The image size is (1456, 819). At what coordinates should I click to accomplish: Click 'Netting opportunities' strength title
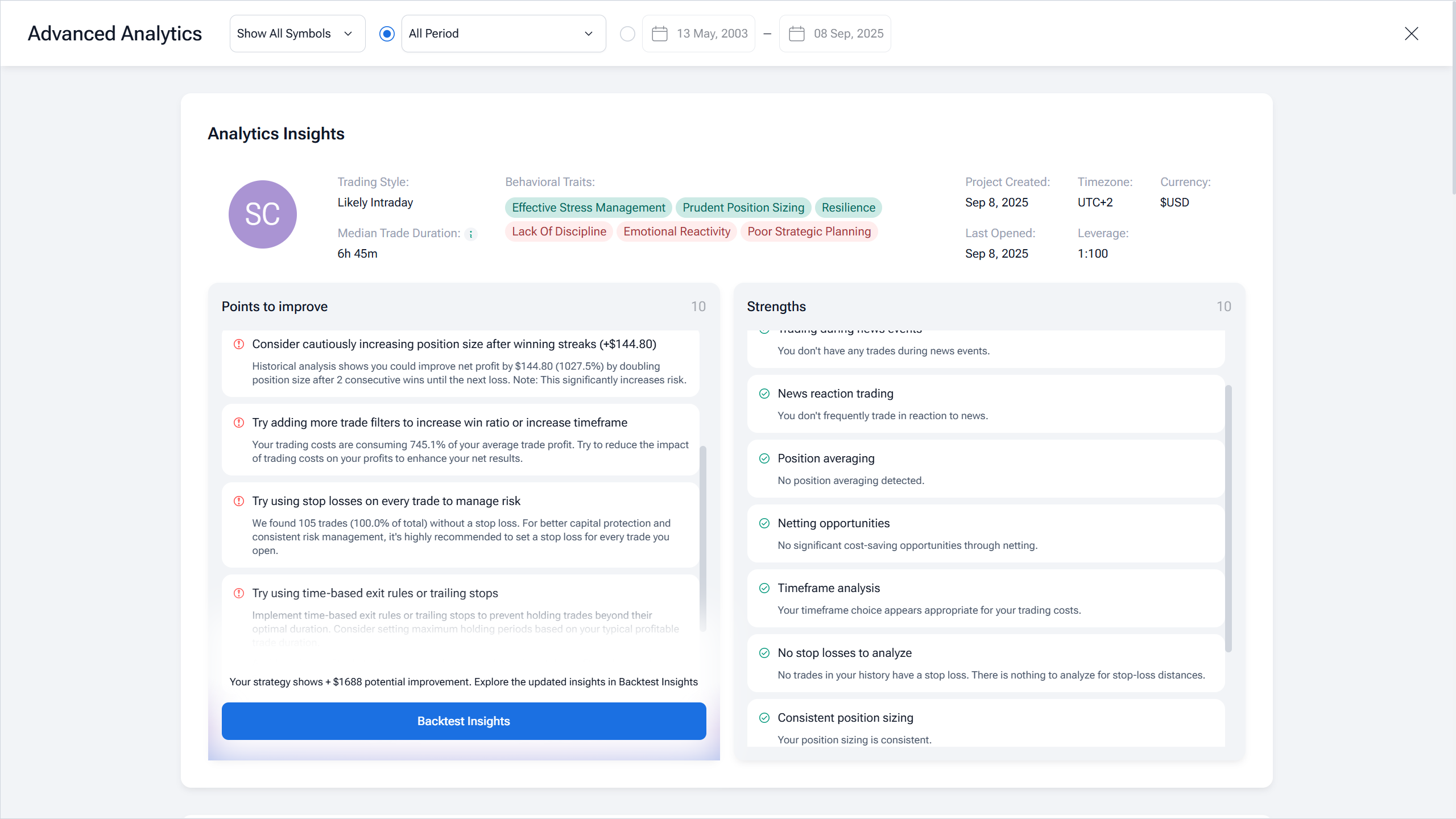834,523
